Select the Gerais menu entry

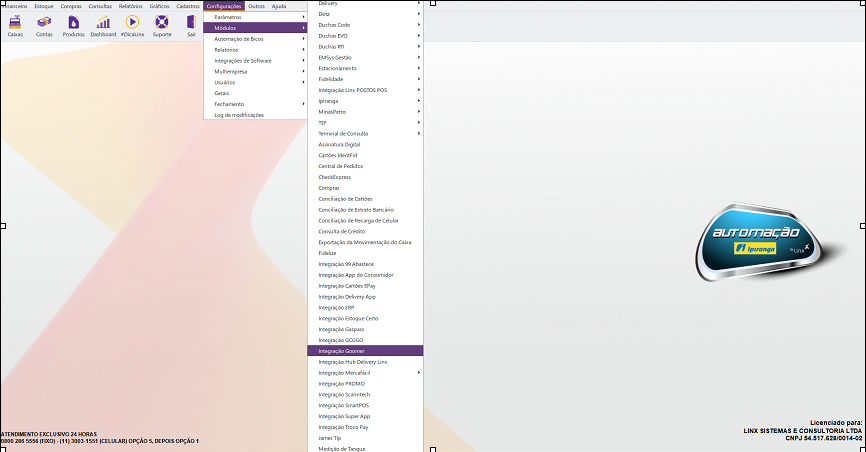click(x=255, y=93)
